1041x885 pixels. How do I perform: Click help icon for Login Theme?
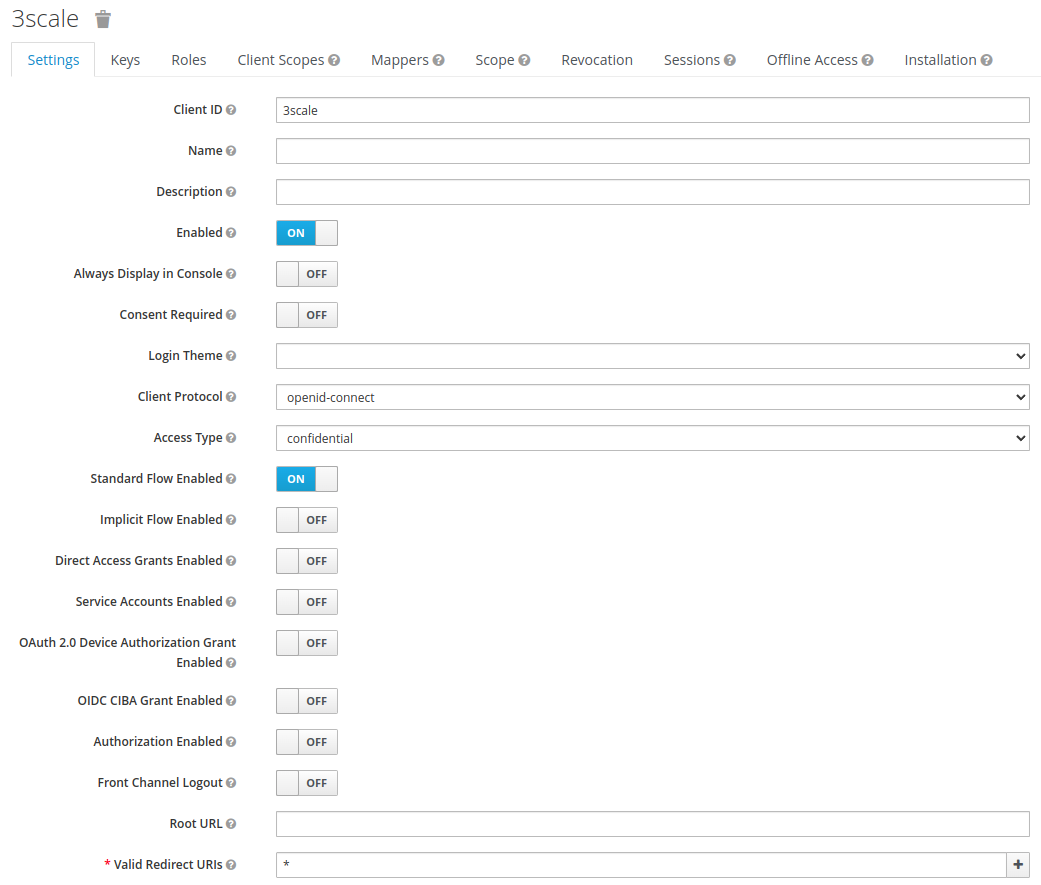click(x=231, y=356)
